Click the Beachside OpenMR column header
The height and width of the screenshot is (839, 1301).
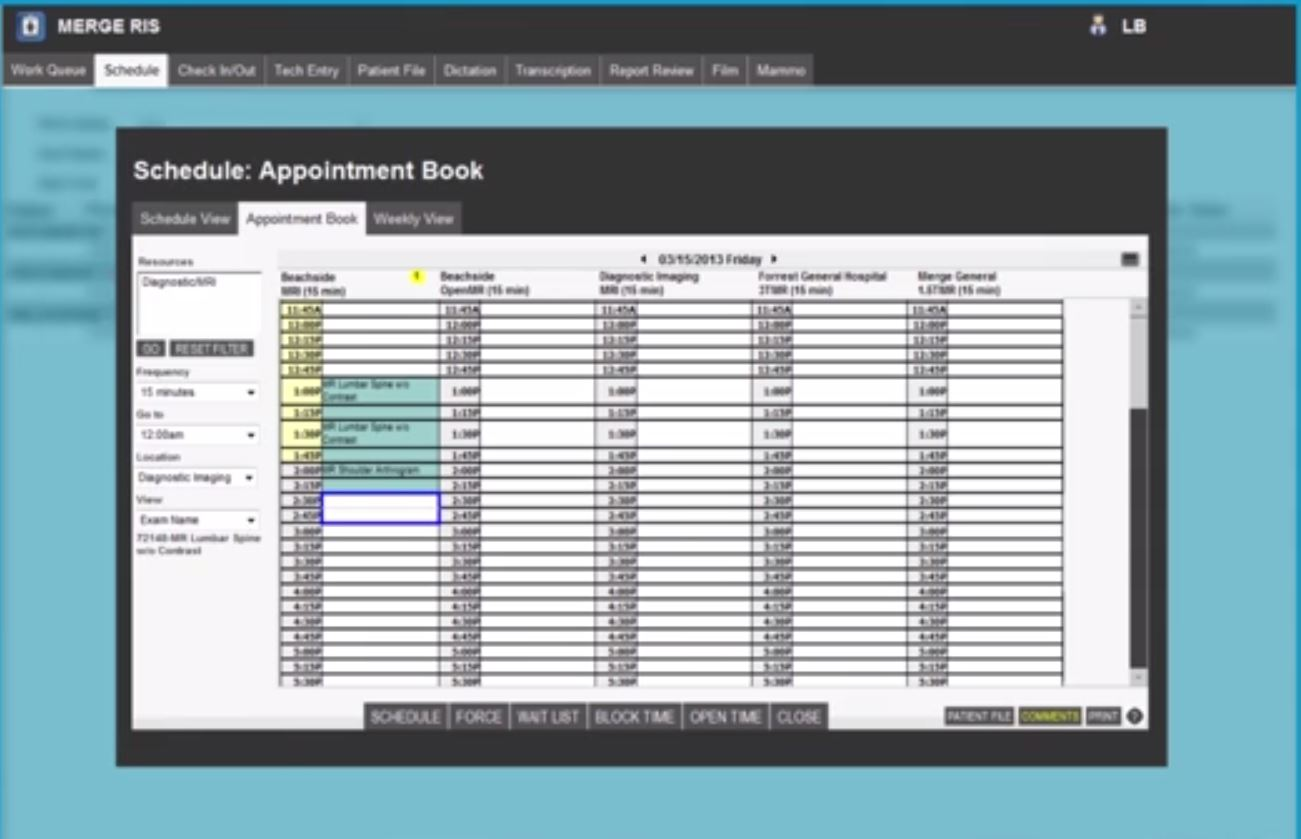[x=485, y=283]
